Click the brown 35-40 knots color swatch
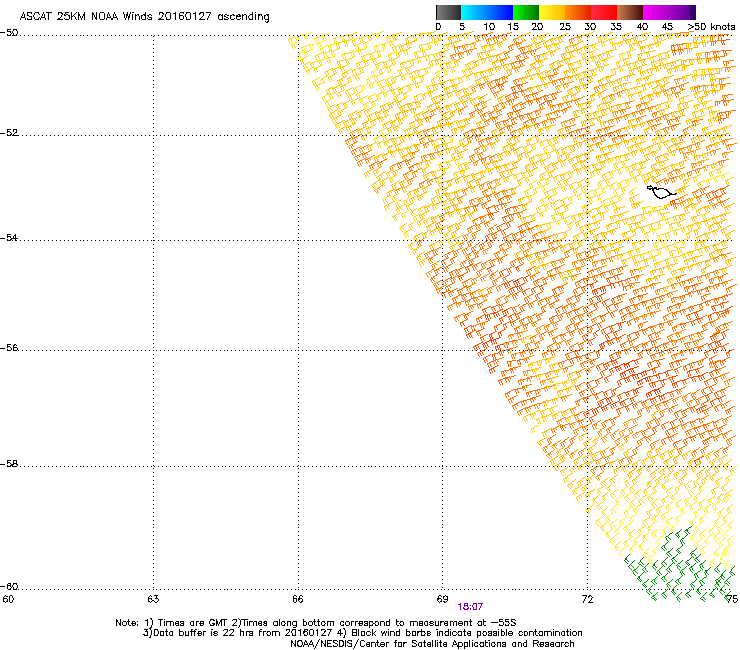The image size is (740, 650). coord(630,12)
